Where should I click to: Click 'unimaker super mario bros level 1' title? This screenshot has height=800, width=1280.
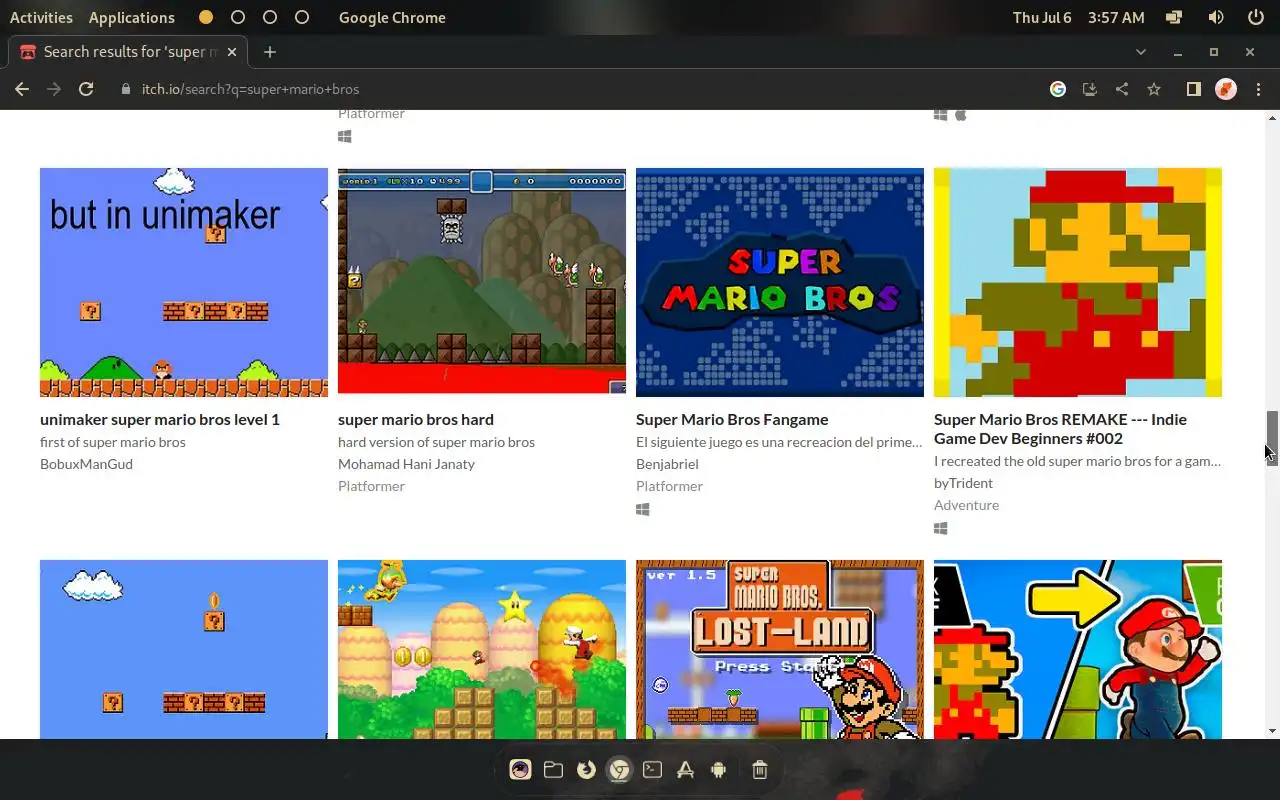tap(160, 419)
